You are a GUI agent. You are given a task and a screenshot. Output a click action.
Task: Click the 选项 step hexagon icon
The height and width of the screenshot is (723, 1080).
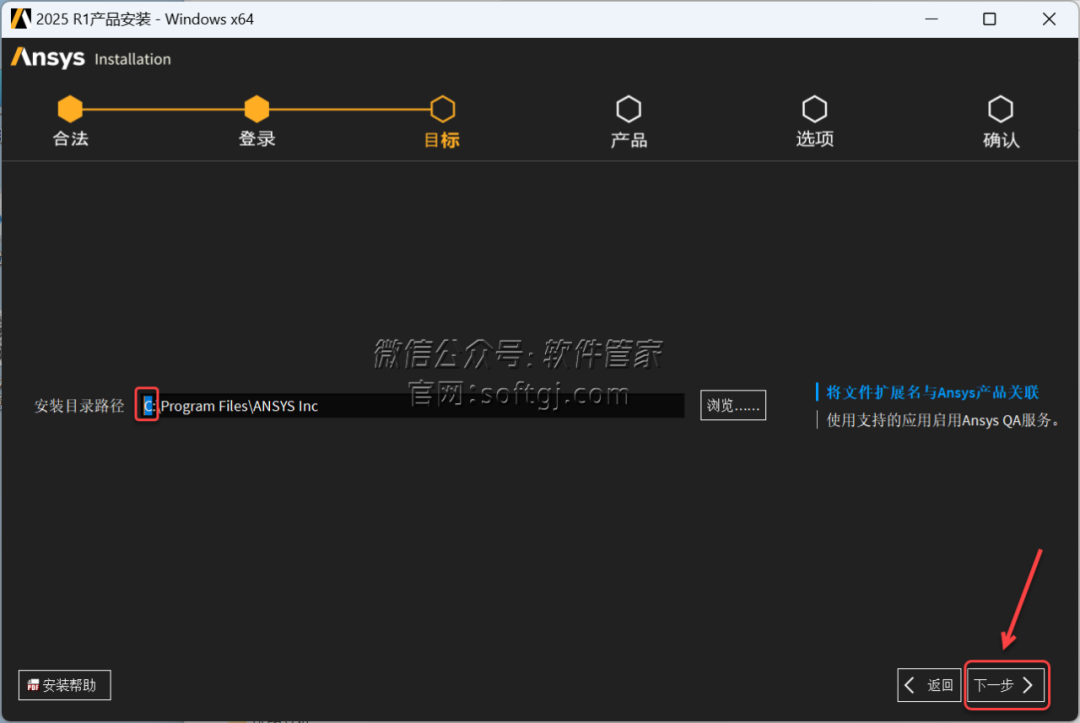pos(814,109)
